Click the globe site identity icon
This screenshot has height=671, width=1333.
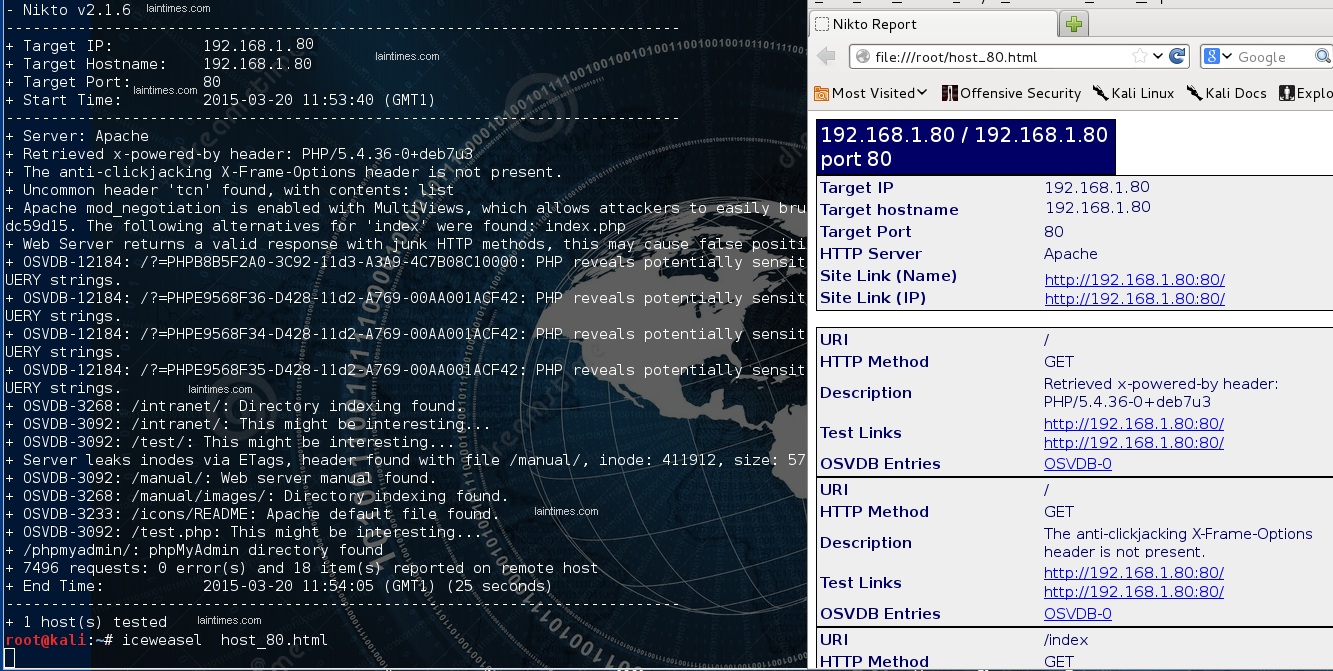click(862, 57)
